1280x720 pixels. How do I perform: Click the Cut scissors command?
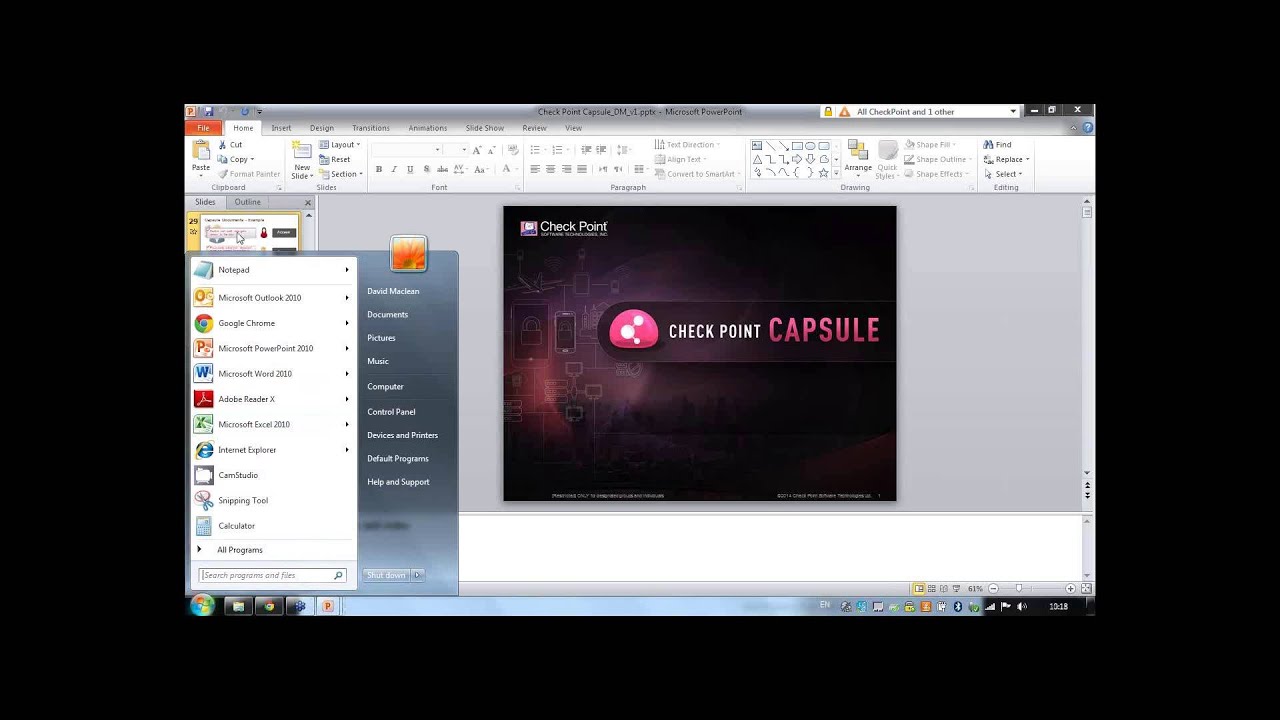pyautogui.click(x=230, y=145)
